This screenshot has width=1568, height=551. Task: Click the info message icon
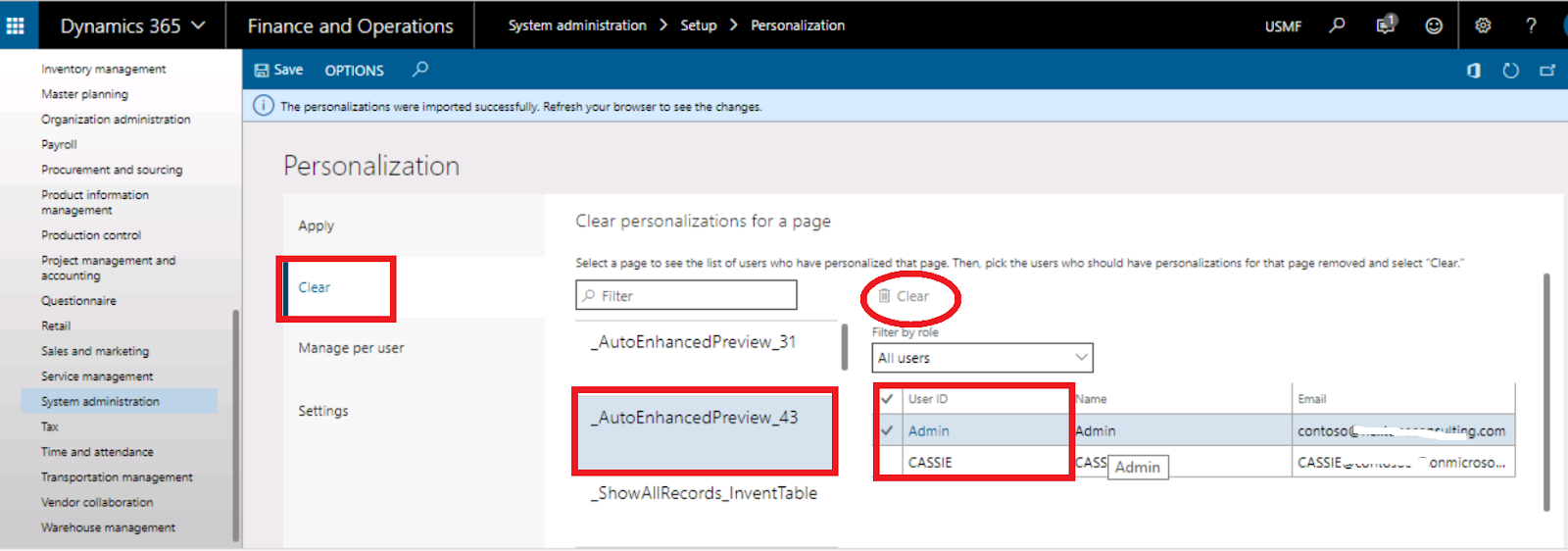(x=264, y=106)
